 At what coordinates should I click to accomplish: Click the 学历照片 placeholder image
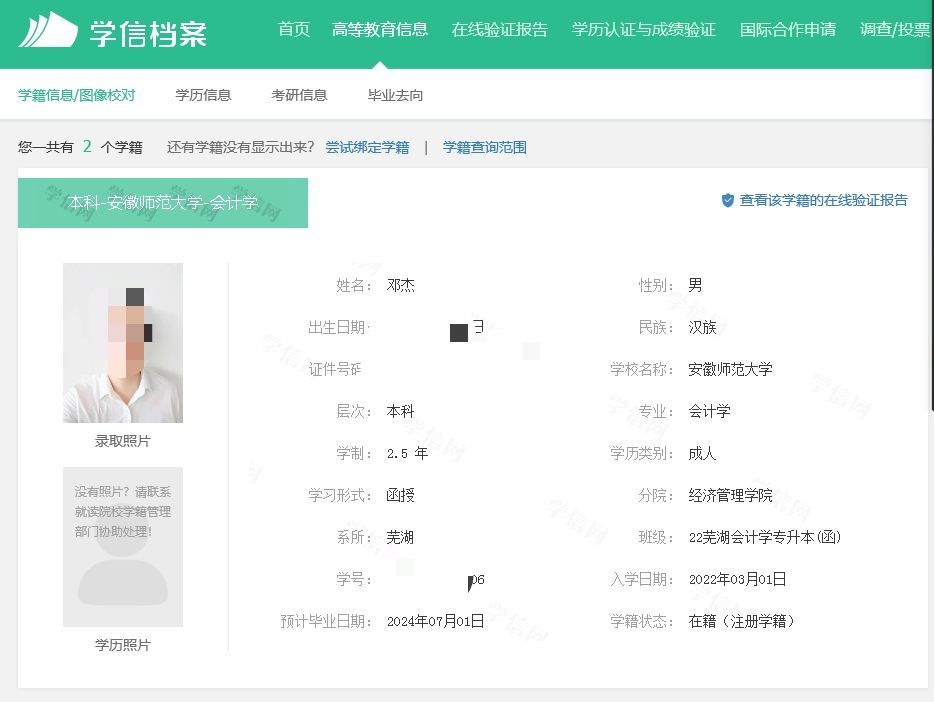(123, 547)
